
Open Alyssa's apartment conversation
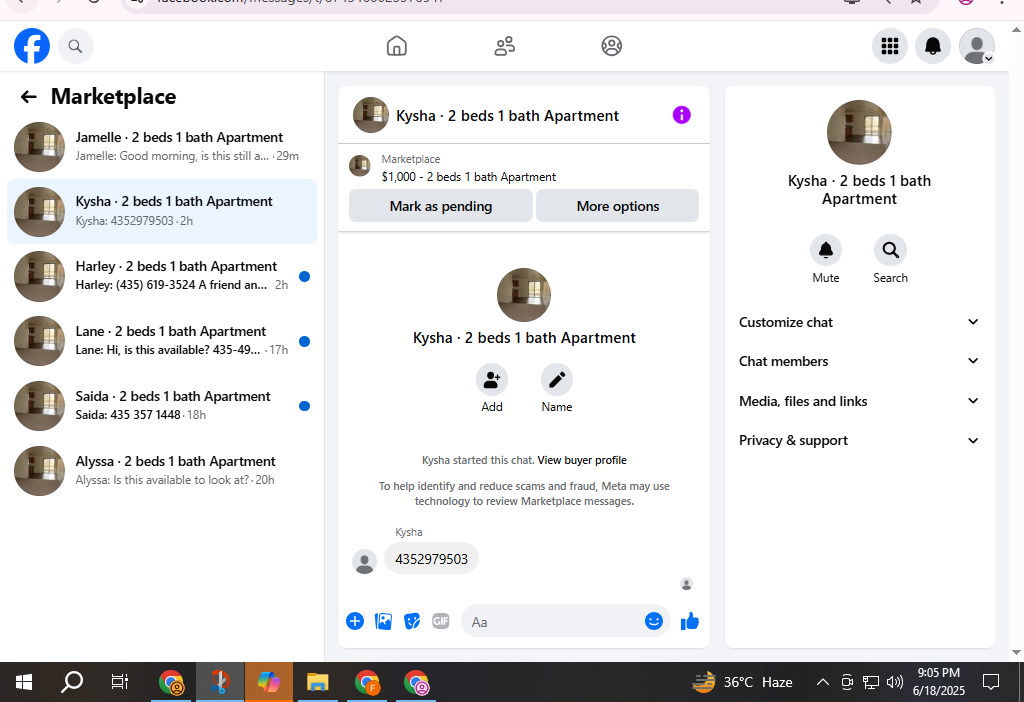[162, 470]
